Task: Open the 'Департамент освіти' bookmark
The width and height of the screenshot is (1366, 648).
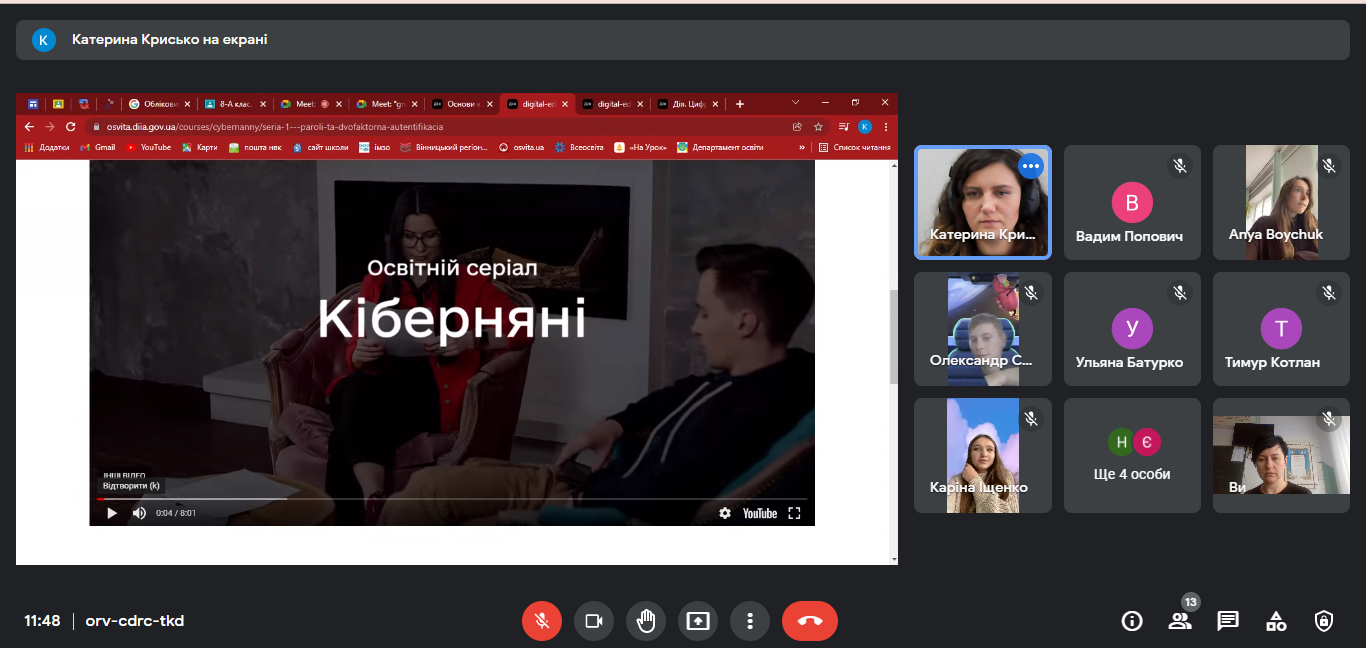Action: [720, 147]
